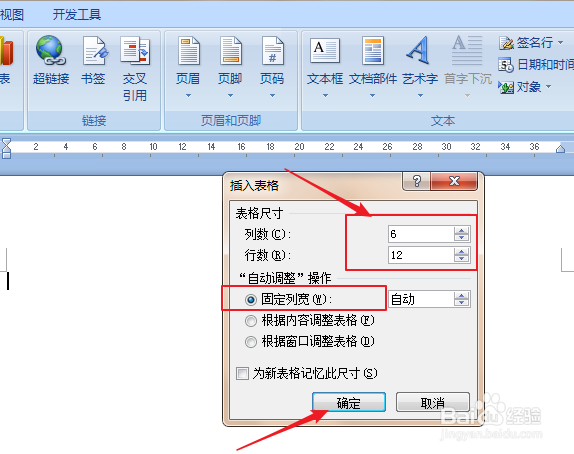The height and width of the screenshot is (454, 574).
Task: Expand the 文本框 dropdown arrow
Action: (x=325, y=96)
